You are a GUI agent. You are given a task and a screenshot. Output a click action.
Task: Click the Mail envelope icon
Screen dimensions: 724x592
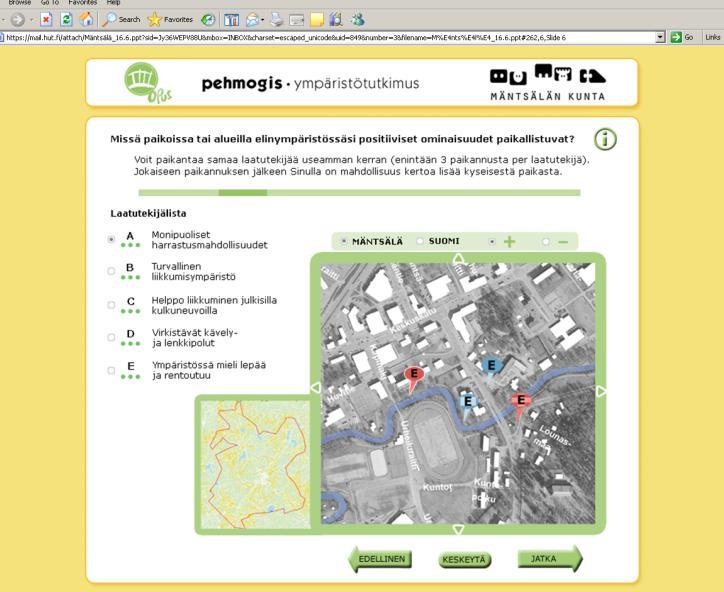253,19
